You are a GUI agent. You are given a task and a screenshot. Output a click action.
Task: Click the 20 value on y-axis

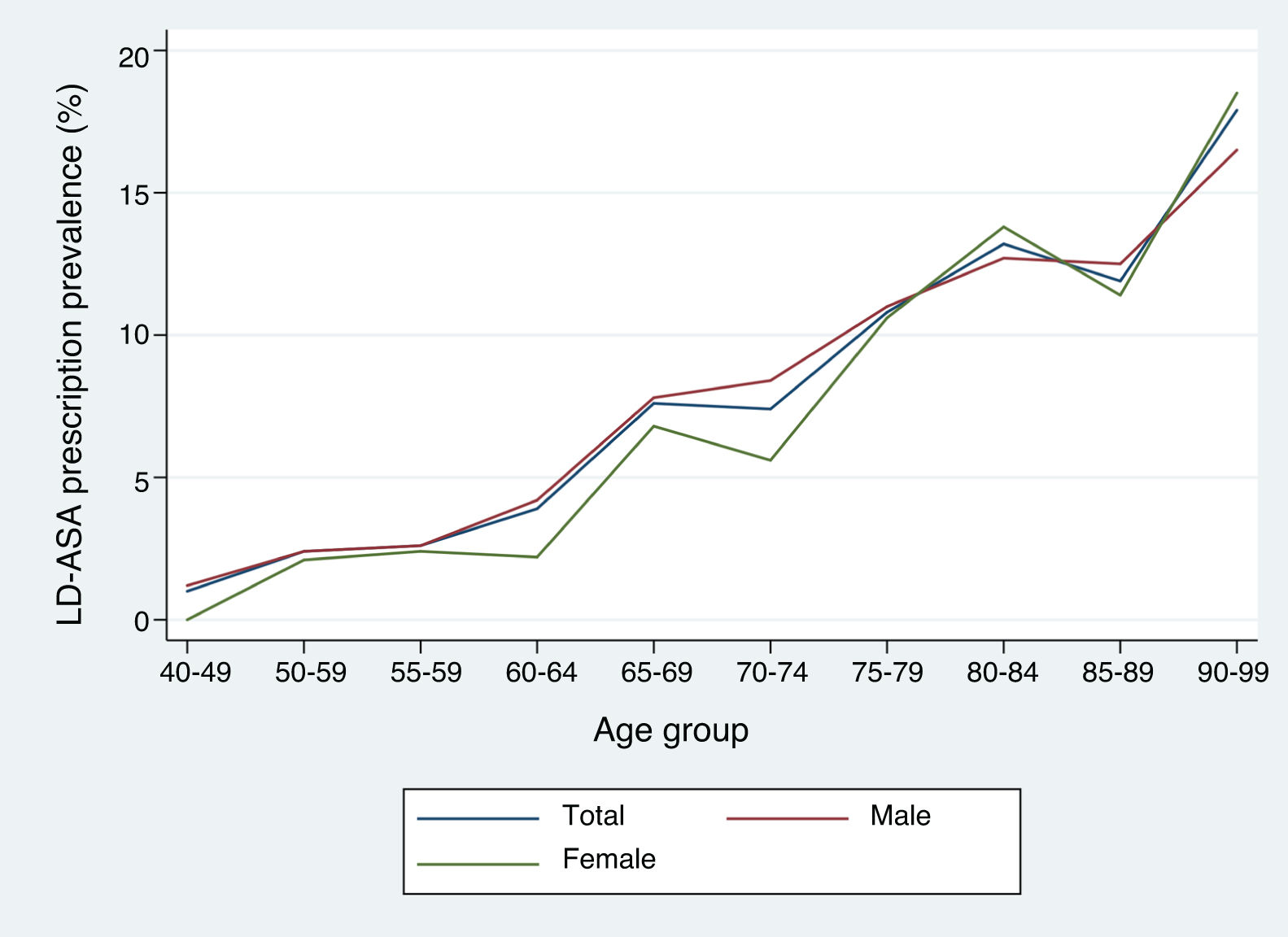click(135, 57)
